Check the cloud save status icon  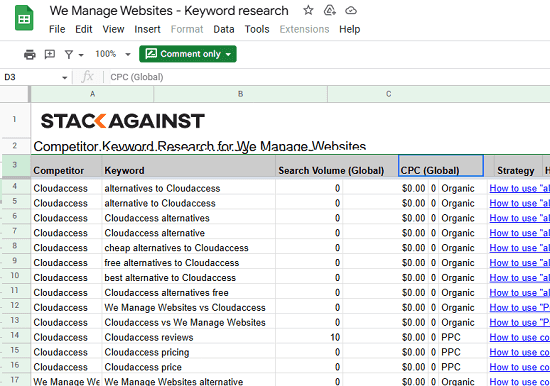[x=351, y=11]
